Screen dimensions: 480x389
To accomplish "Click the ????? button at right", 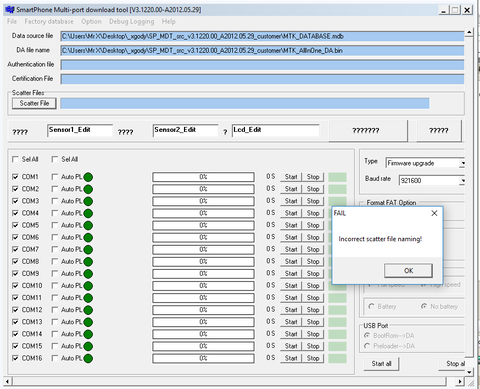I will coord(439,131).
